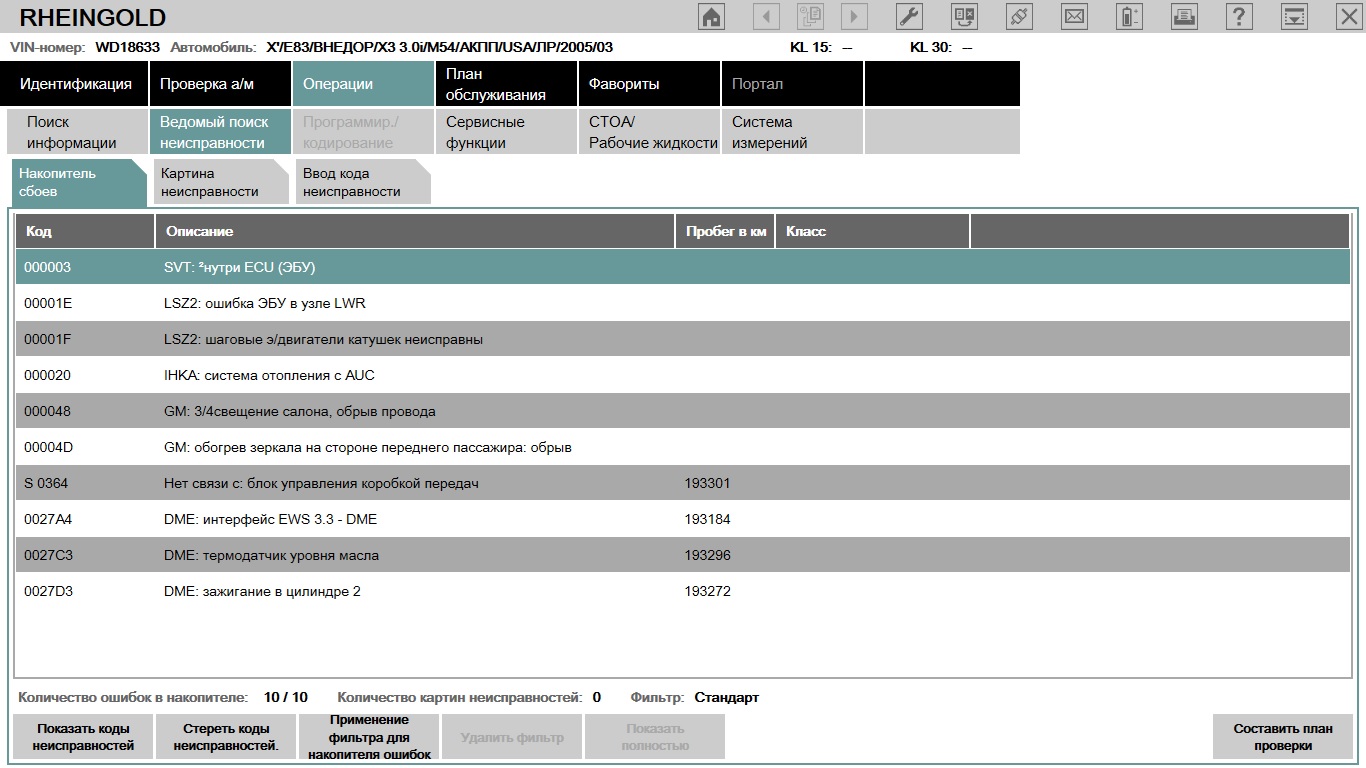
Task: Click the Описание column header
Action: [415, 231]
